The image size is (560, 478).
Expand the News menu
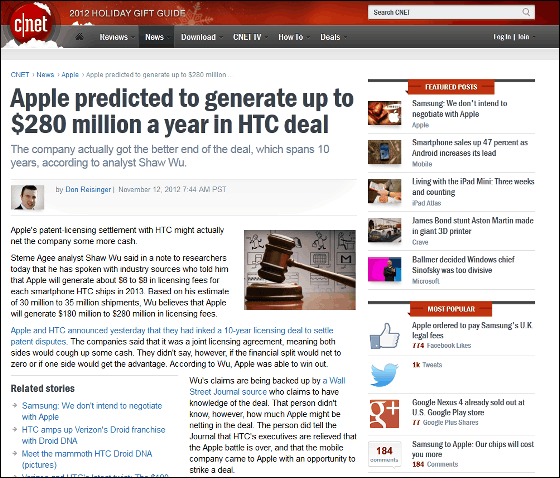157,37
